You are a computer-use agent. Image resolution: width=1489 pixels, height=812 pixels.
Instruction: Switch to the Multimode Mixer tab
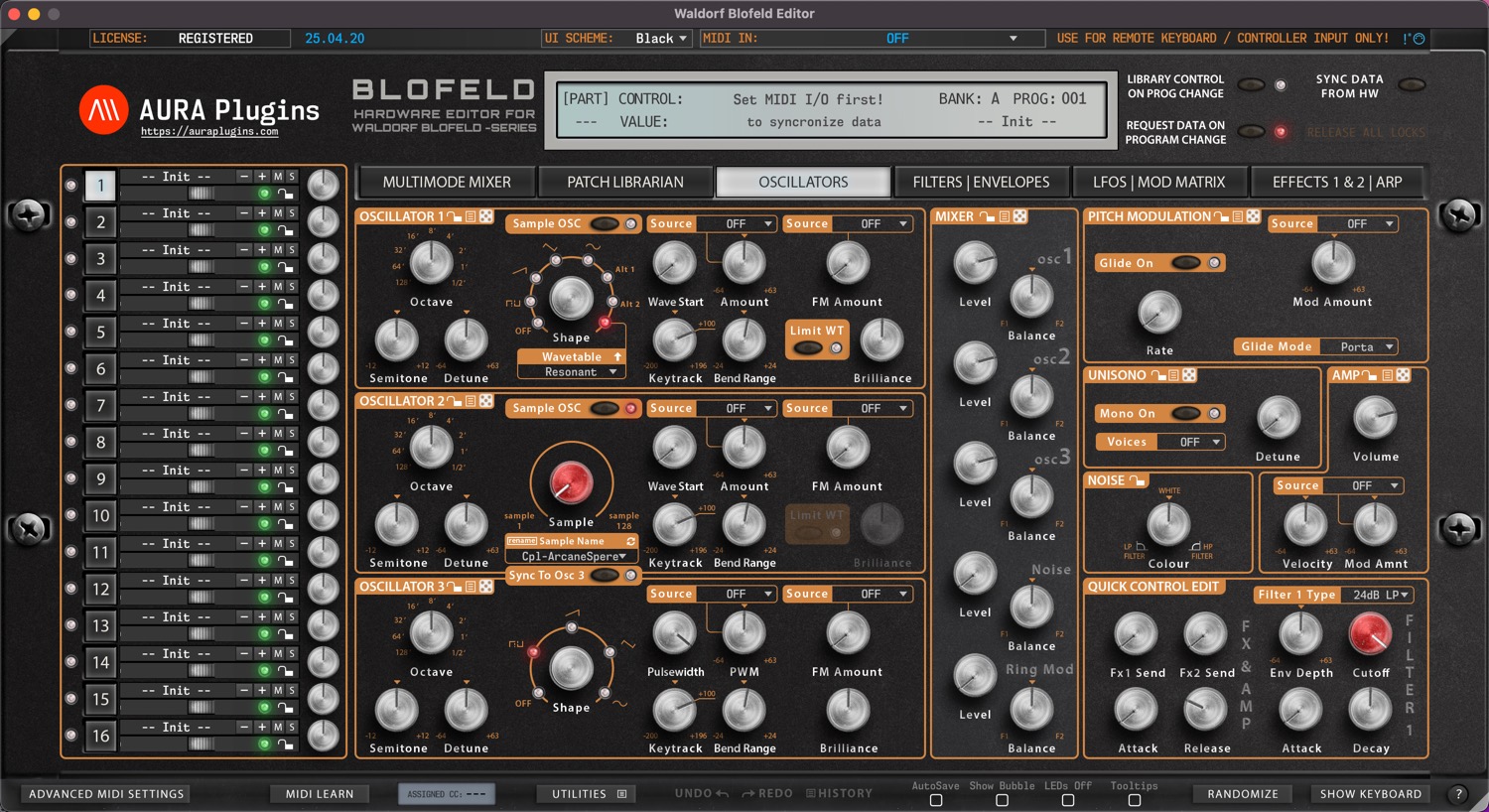[447, 183]
